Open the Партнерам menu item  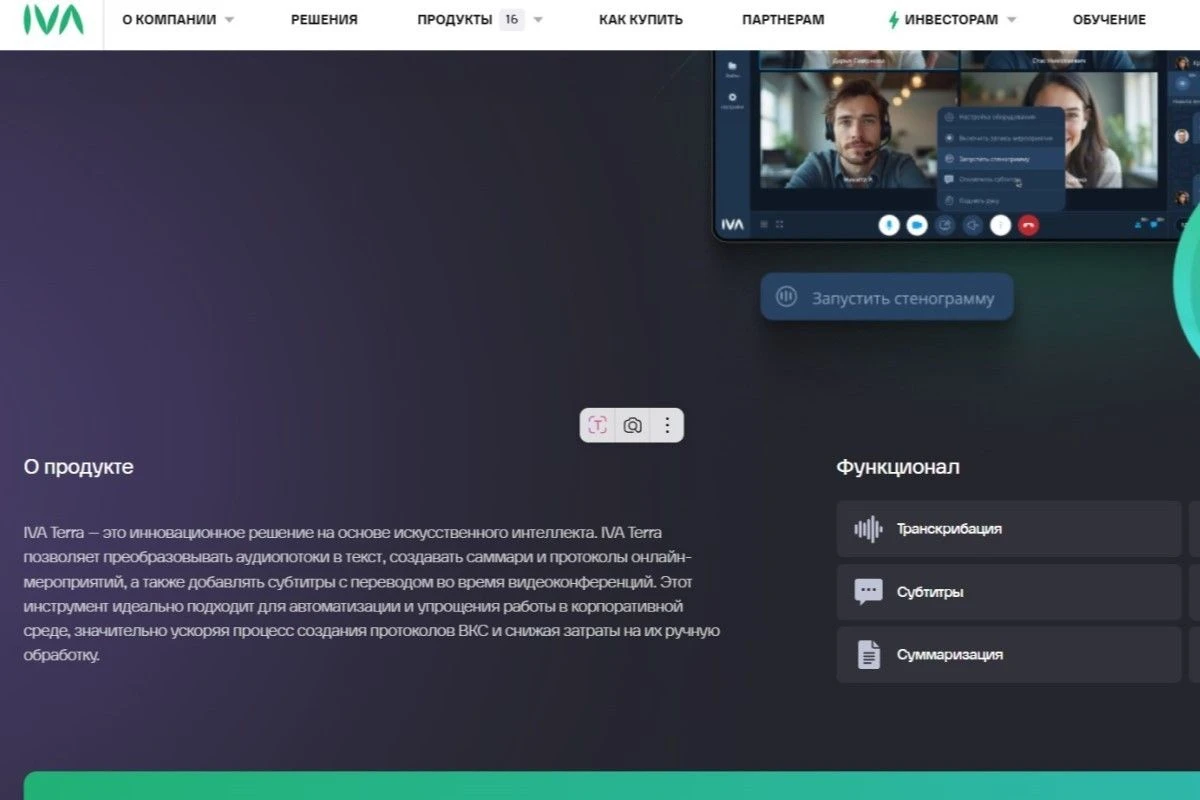(x=784, y=20)
